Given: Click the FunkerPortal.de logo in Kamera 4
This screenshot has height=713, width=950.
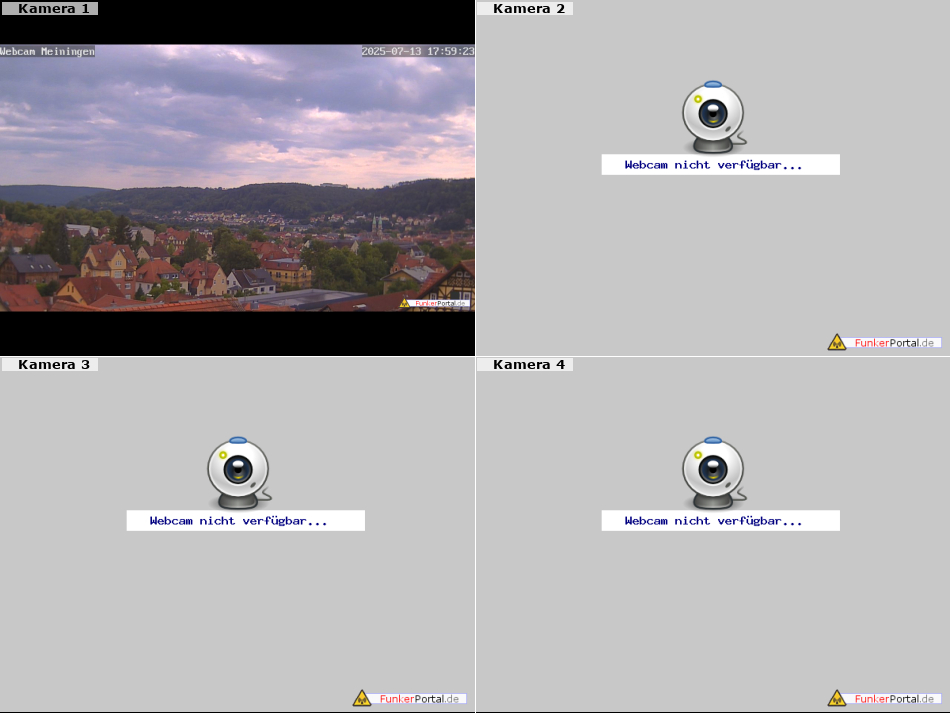Looking at the screenshot, I should pyautogui.click(x=885, y=698).
